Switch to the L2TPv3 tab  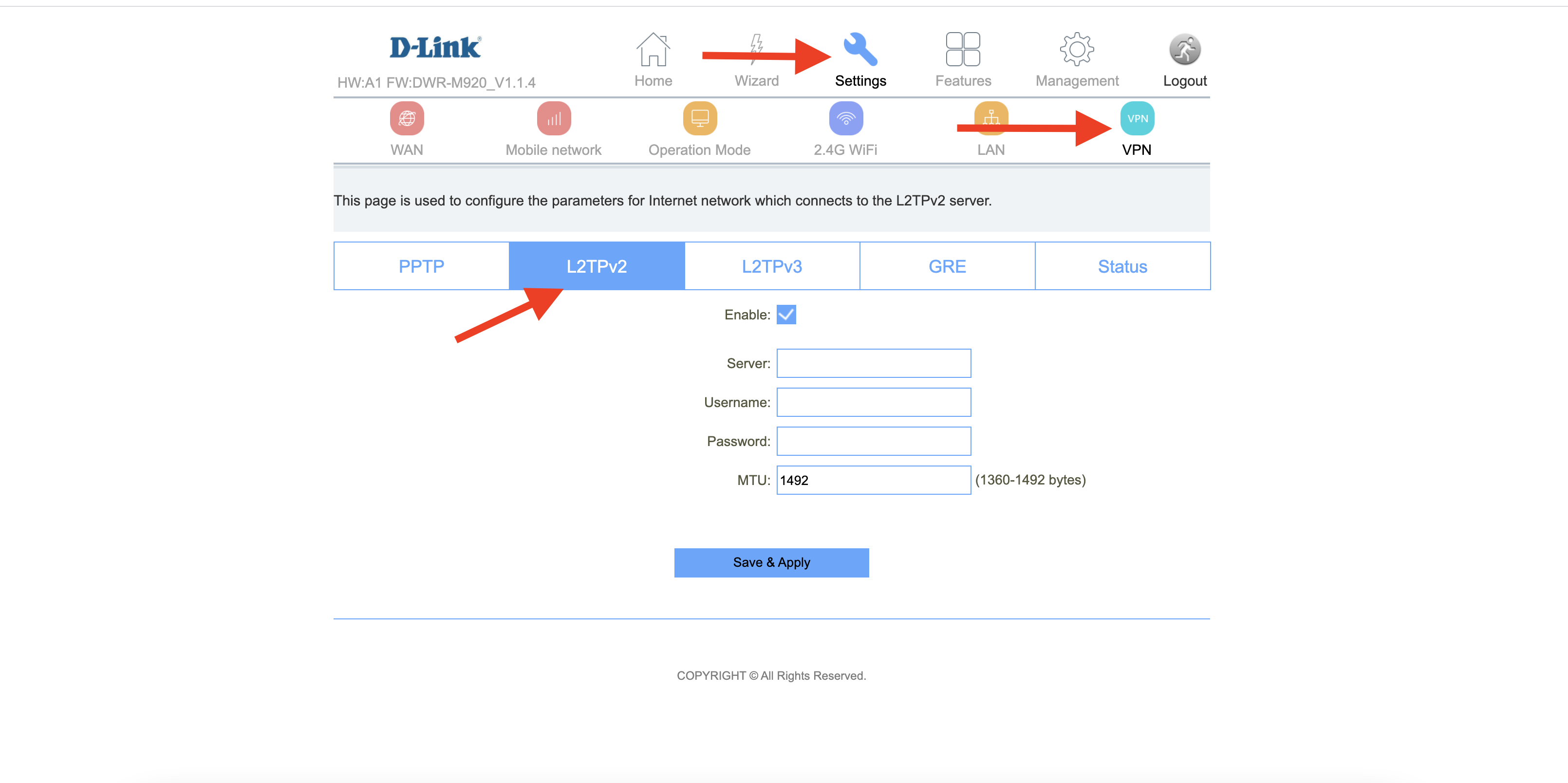[x=772, y=266]
